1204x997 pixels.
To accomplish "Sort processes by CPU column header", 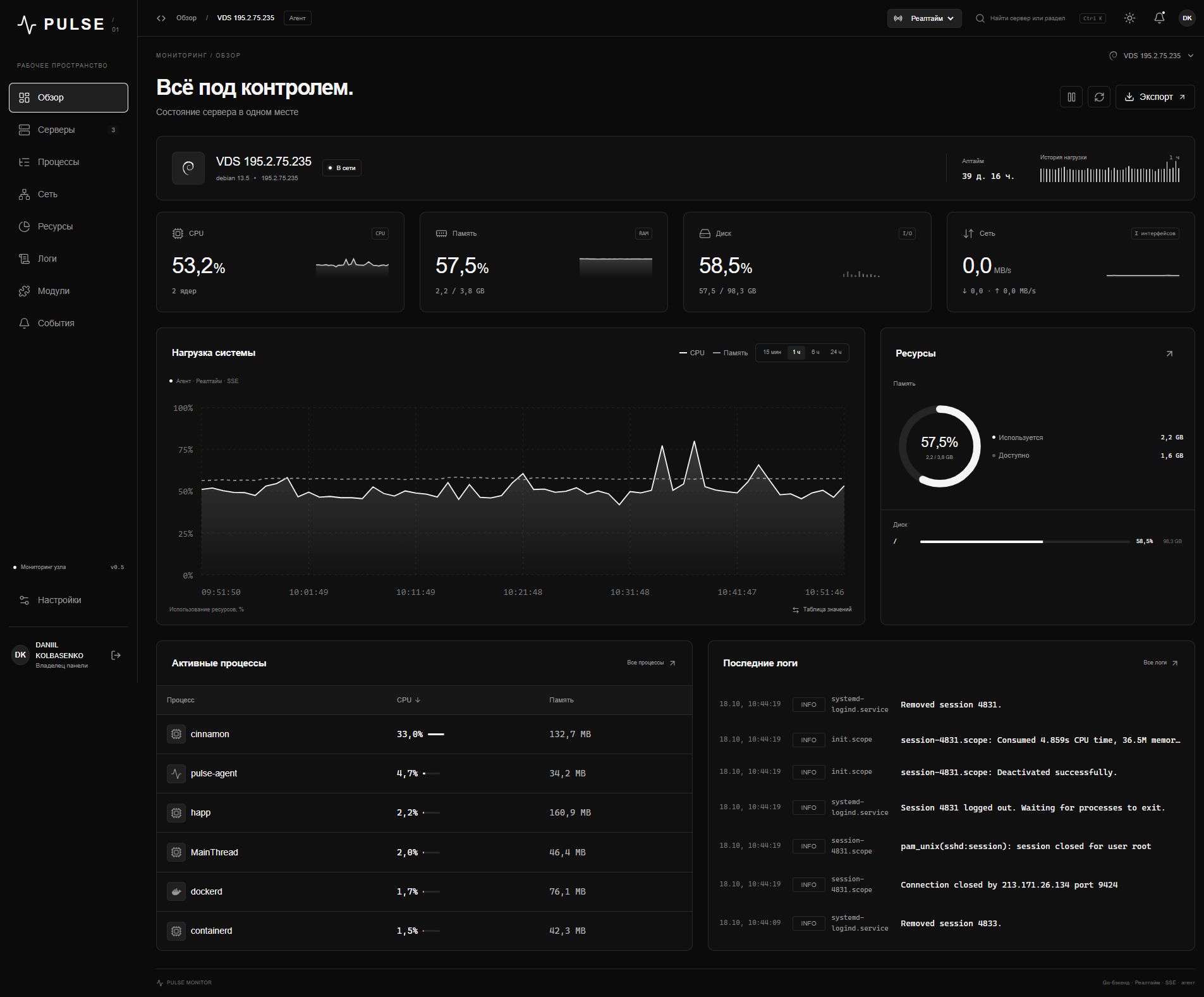I will (x=408, y=700).
